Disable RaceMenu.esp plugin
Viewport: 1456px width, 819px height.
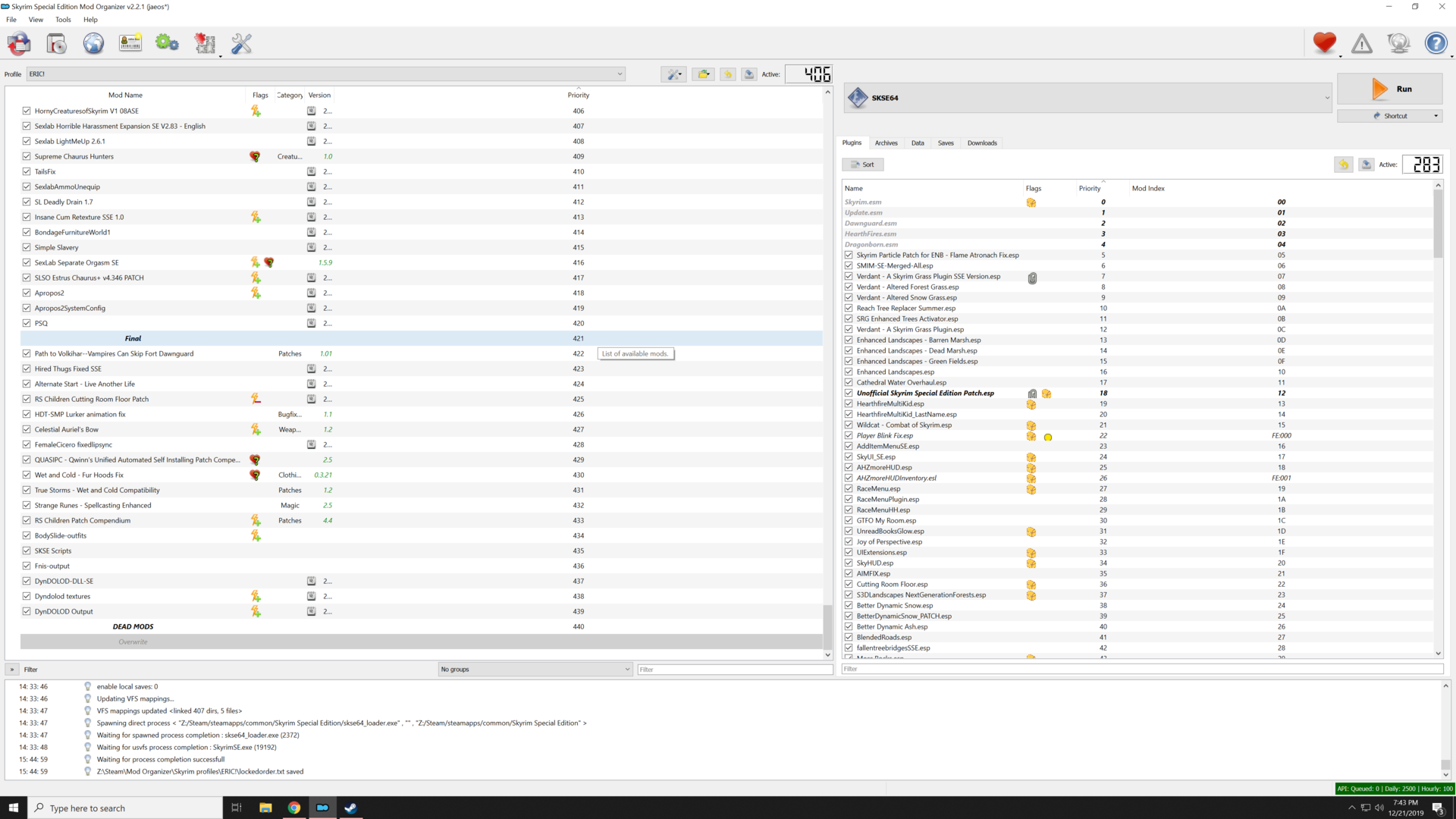click(849, 488)
